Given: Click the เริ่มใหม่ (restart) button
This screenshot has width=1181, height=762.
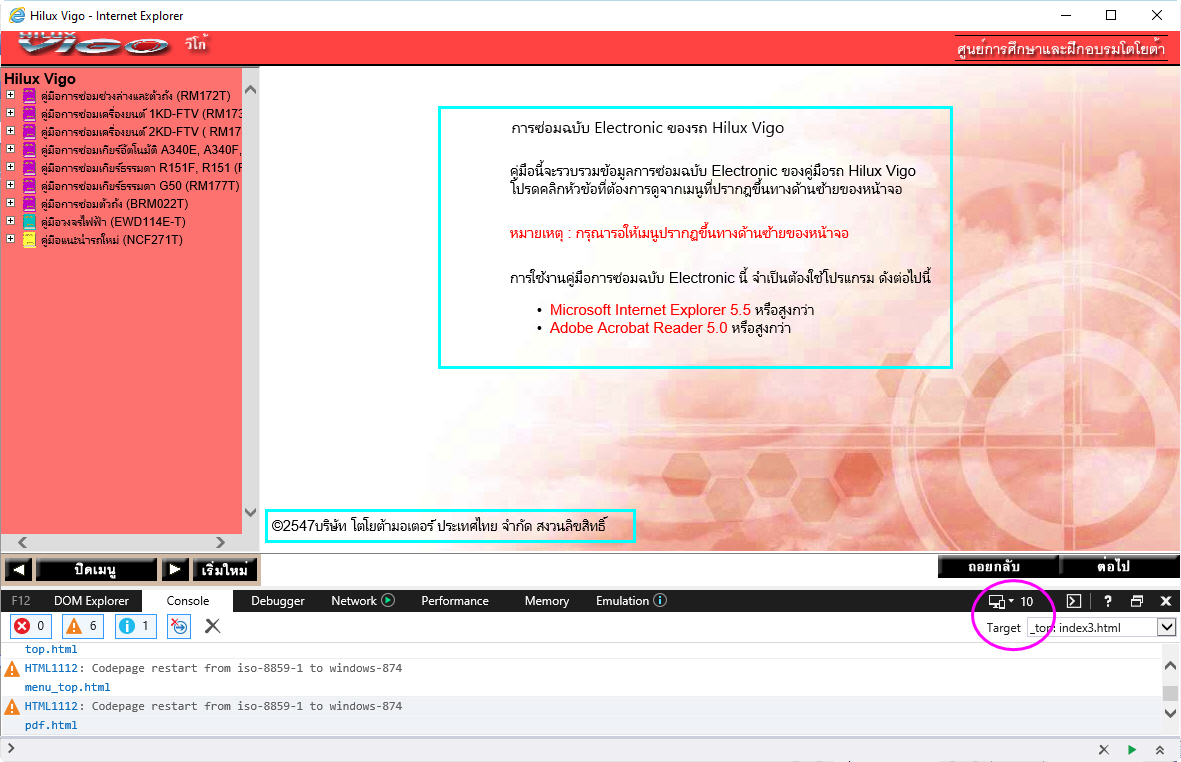Looking at the screenshot, I should pyautogui.click(x=224, y=569).
